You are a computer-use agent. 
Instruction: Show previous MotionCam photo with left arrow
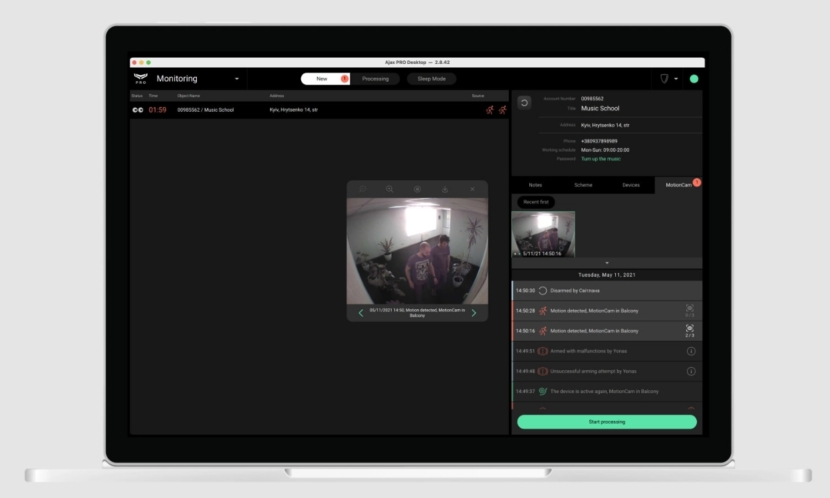tap(361, 313)
